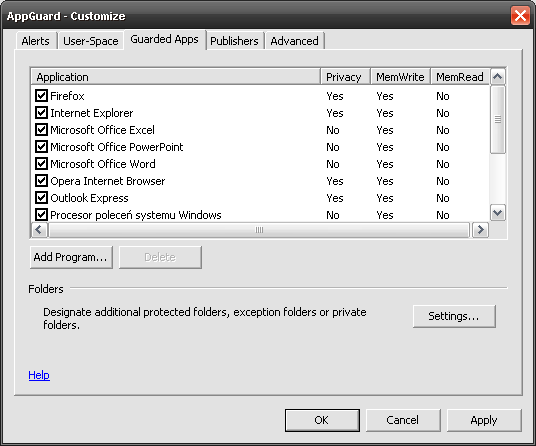Sort by the Application column header
536x446 pixels.
tap(176, 77)
